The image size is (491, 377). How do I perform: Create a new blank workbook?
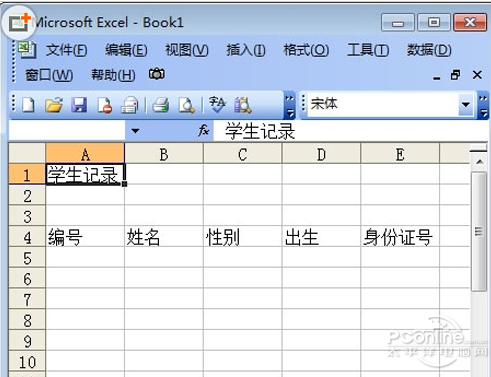[x=28, y=105]
